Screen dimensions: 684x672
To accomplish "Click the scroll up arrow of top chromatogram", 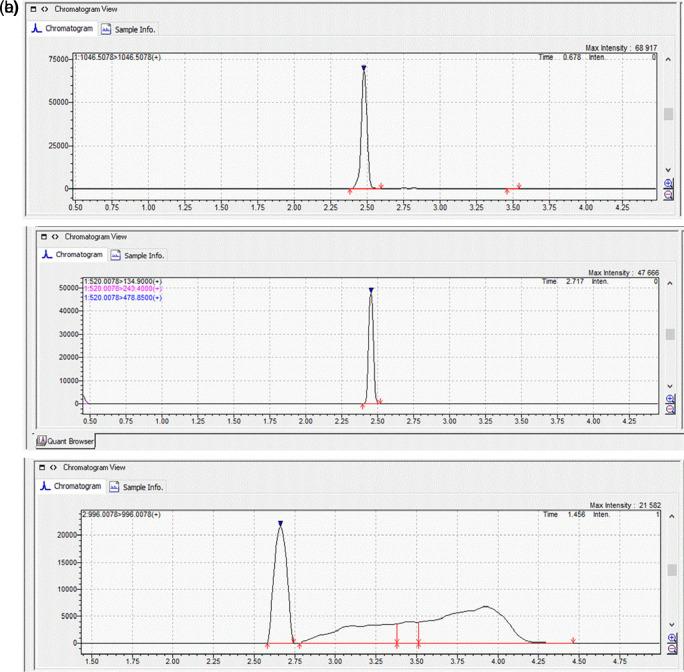I will click(x=668, y=59).
